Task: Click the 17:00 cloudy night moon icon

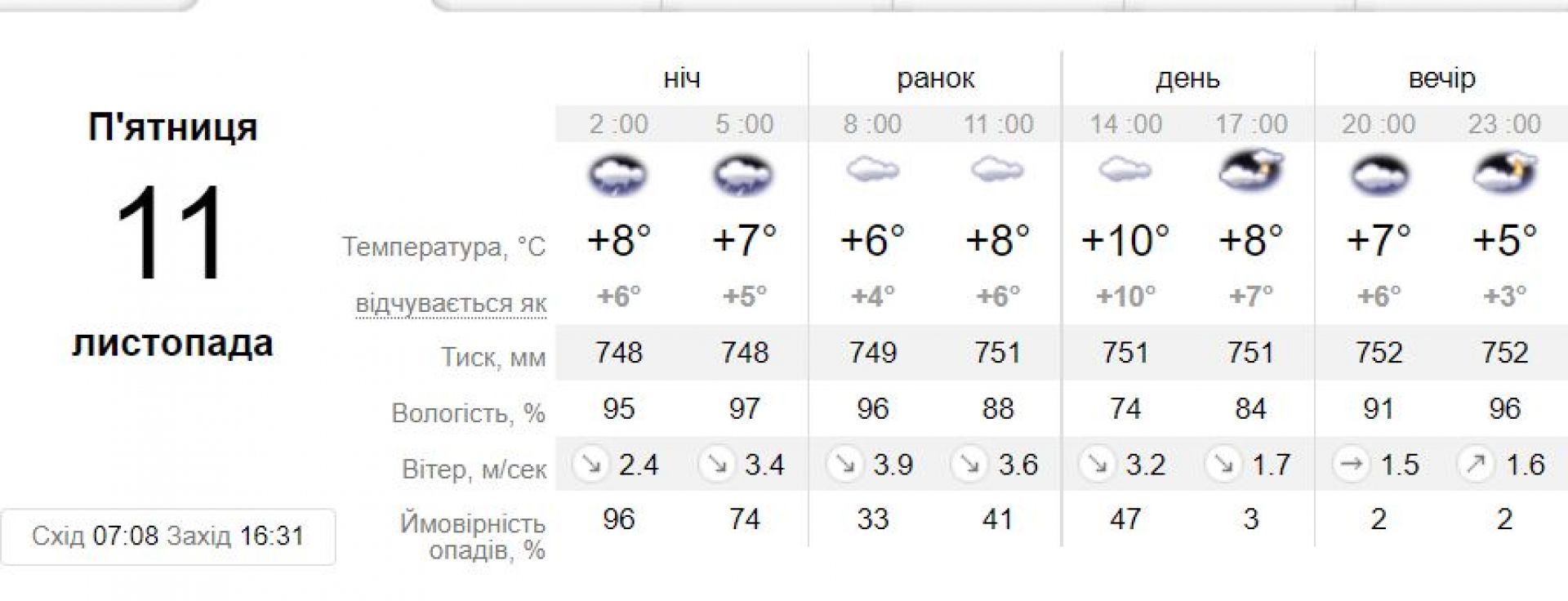Action: tap(1250, 171)
